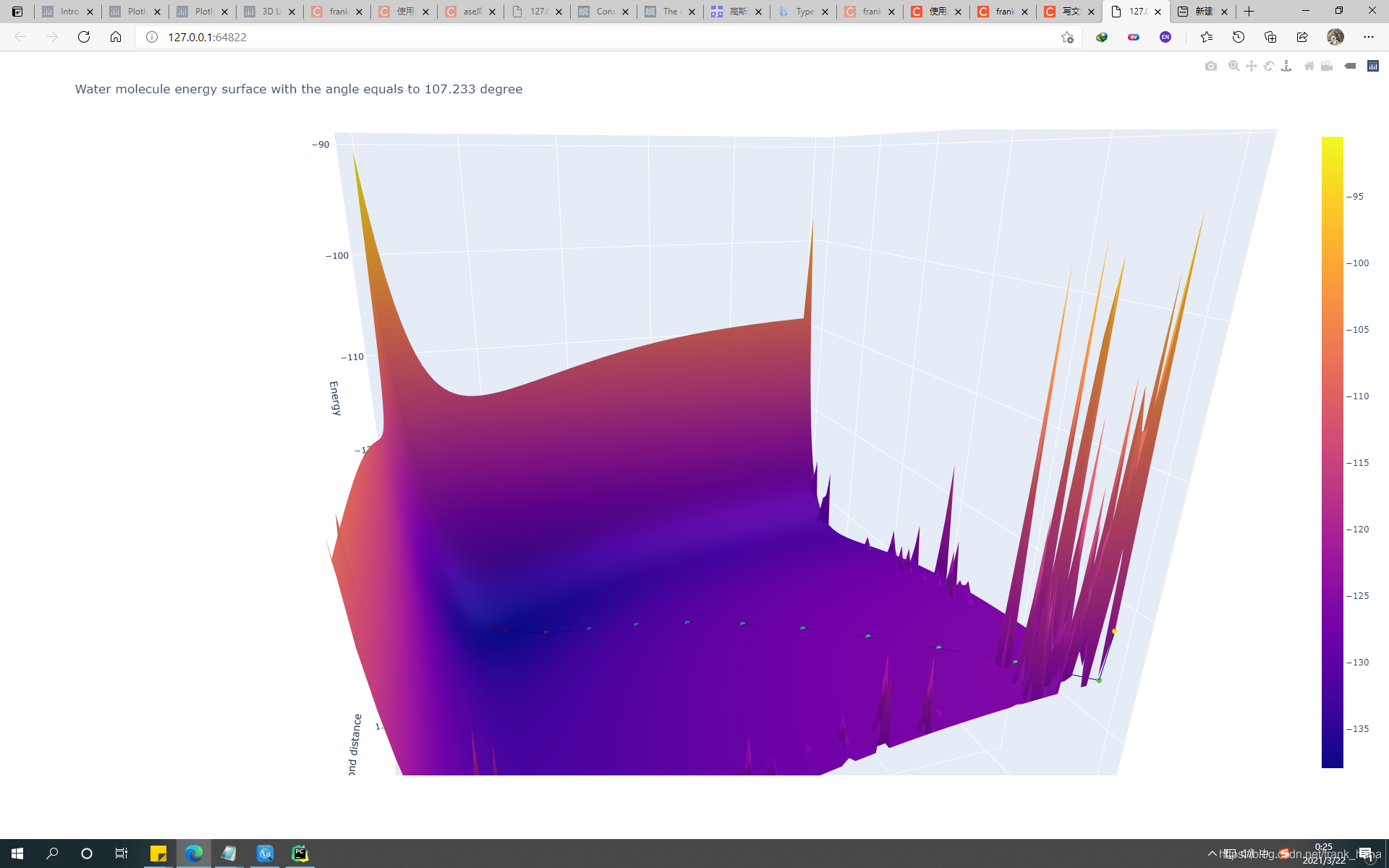Activate turntable rotation mode

tap(1286, 66)
